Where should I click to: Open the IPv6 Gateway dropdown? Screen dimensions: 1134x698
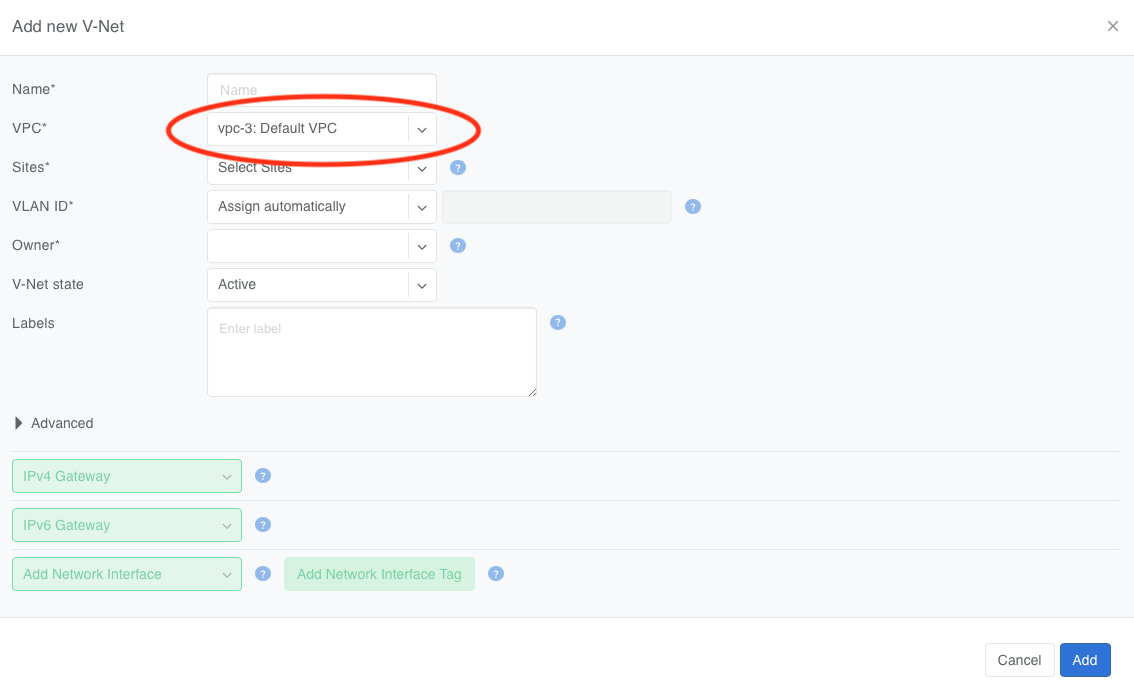pyautogui.click(x=127, y=525)
